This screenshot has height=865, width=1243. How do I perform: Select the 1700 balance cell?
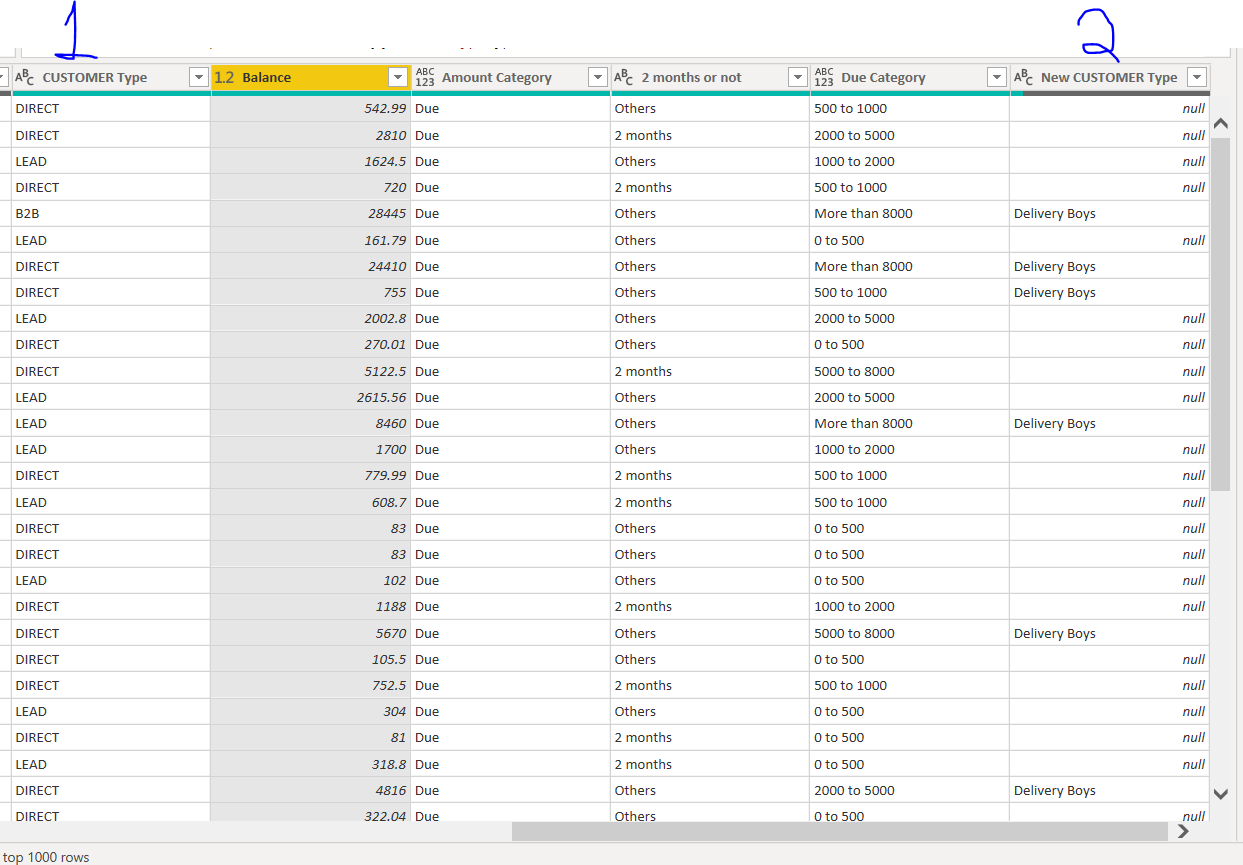311,449
